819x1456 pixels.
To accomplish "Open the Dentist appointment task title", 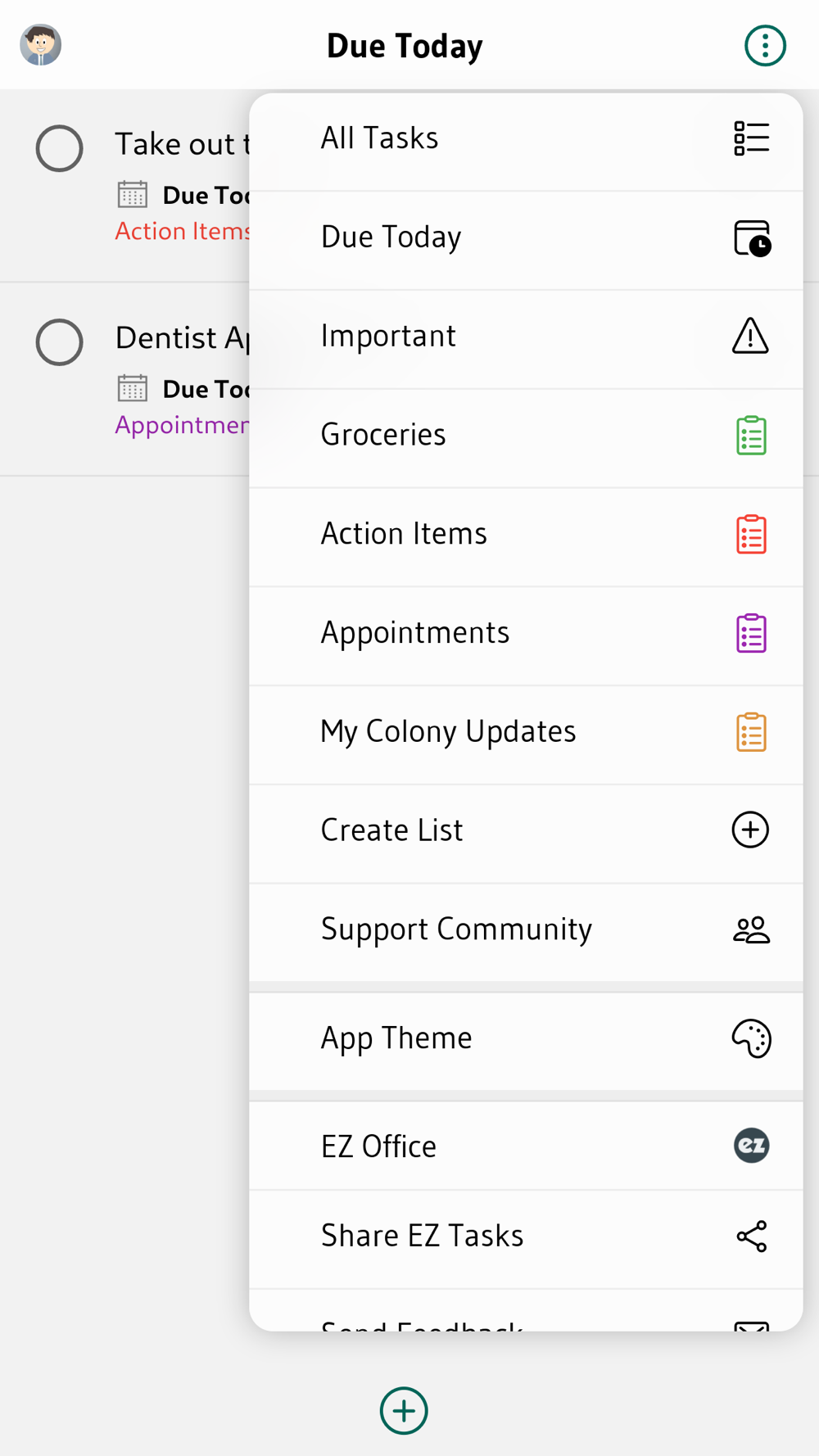I will pyautogui.click(x=182, y=338).
